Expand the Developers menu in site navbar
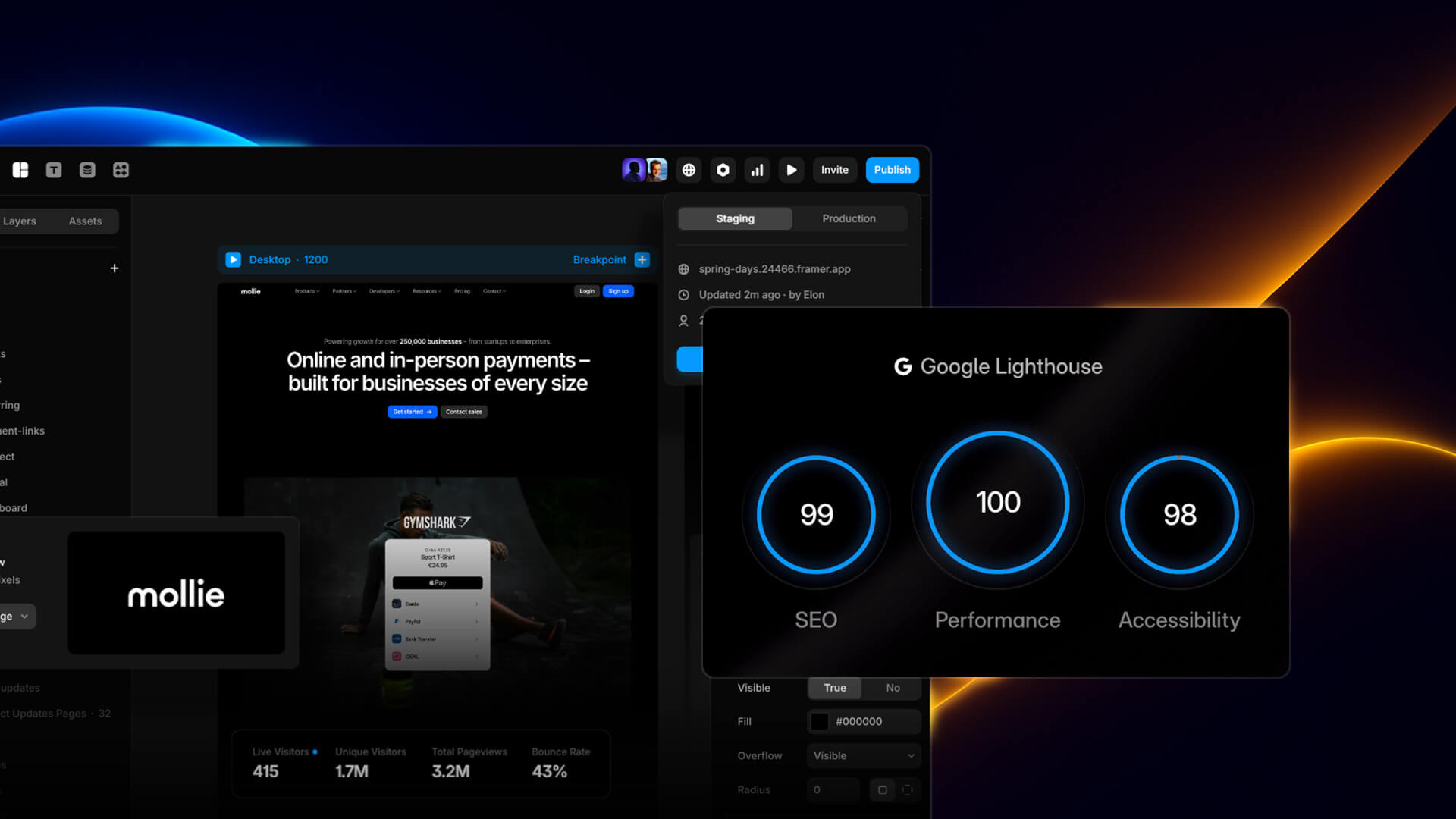Screen dimensions: 1456x819 click(x=384, y=291)
